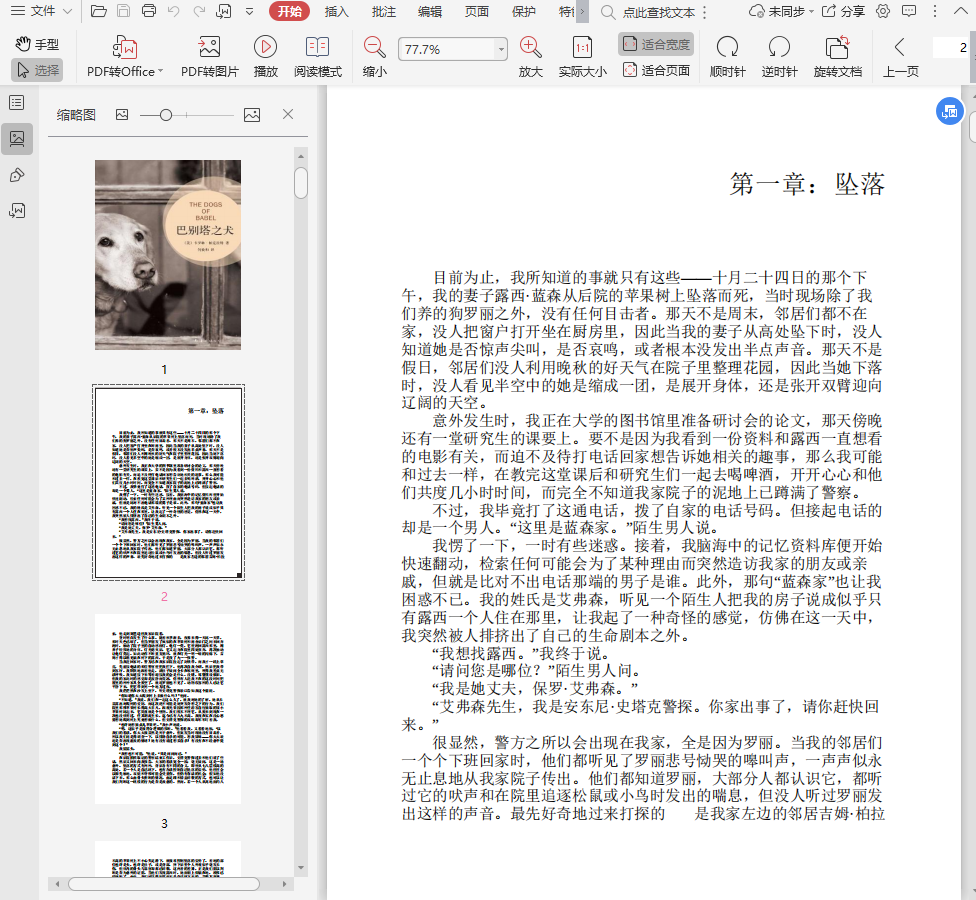Screen dimensions: 976x900
Task: Switch to the 页面 tab
Action: click(x=477, y=11)
